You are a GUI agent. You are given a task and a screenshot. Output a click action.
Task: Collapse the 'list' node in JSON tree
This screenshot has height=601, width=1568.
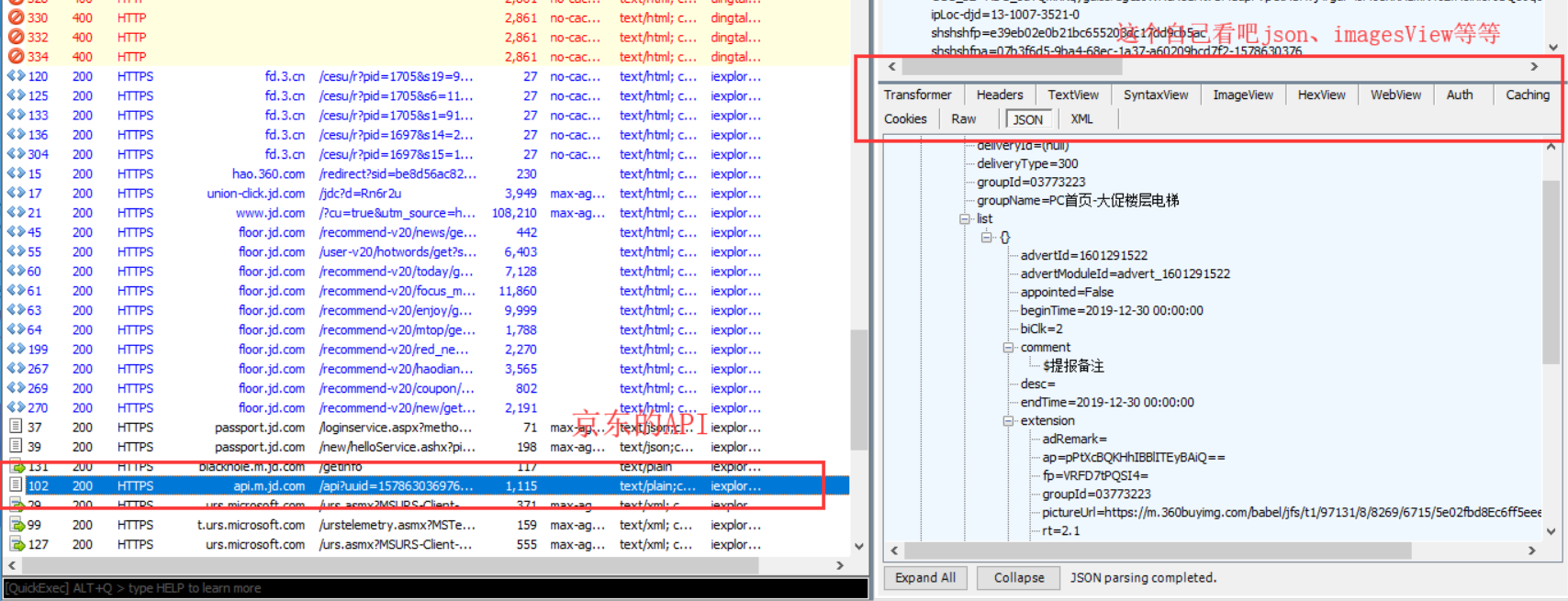965,219
